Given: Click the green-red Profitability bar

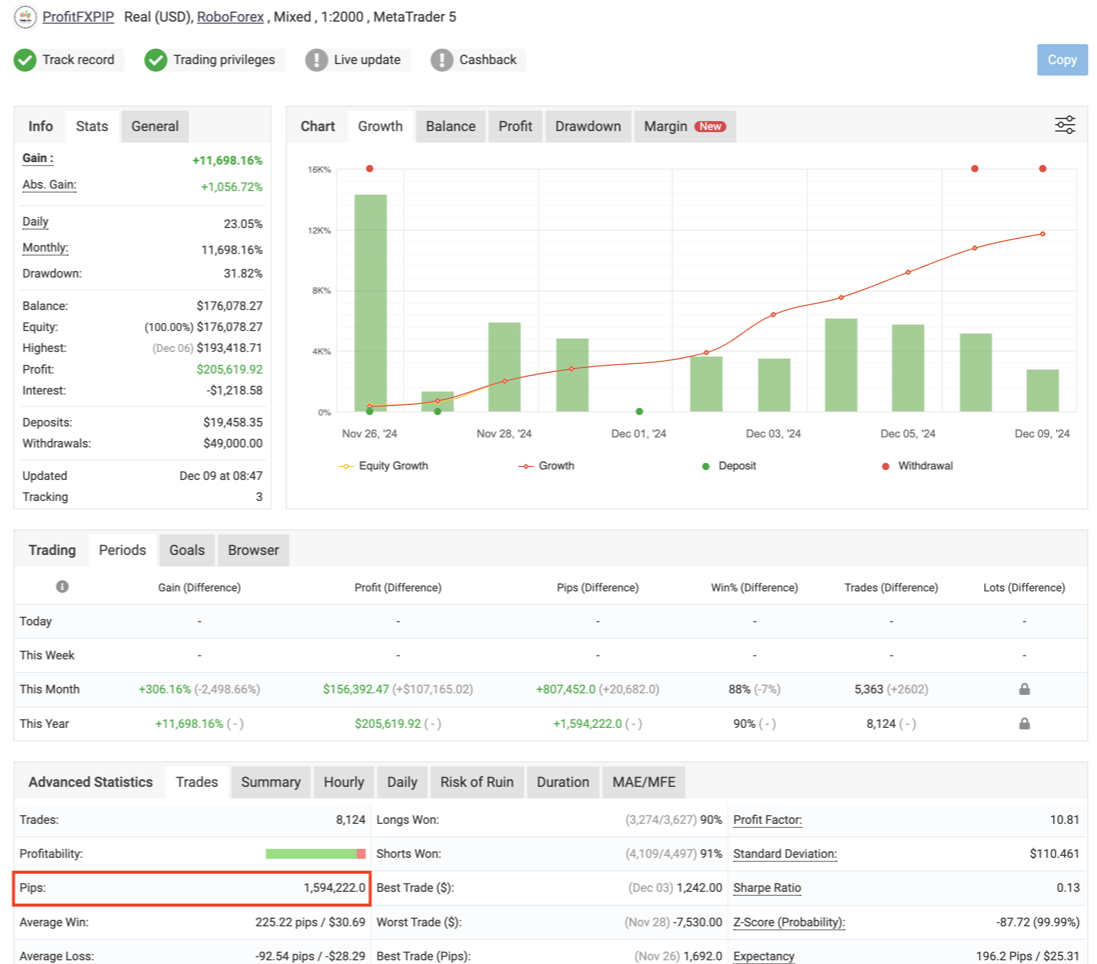Looking at the screenshot, I should click(x=316, y=854).
